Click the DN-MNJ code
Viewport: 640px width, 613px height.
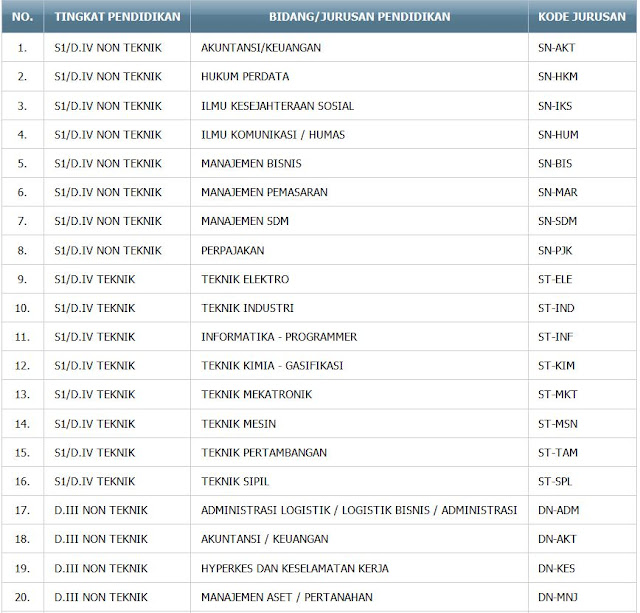(x=558, y=597)
